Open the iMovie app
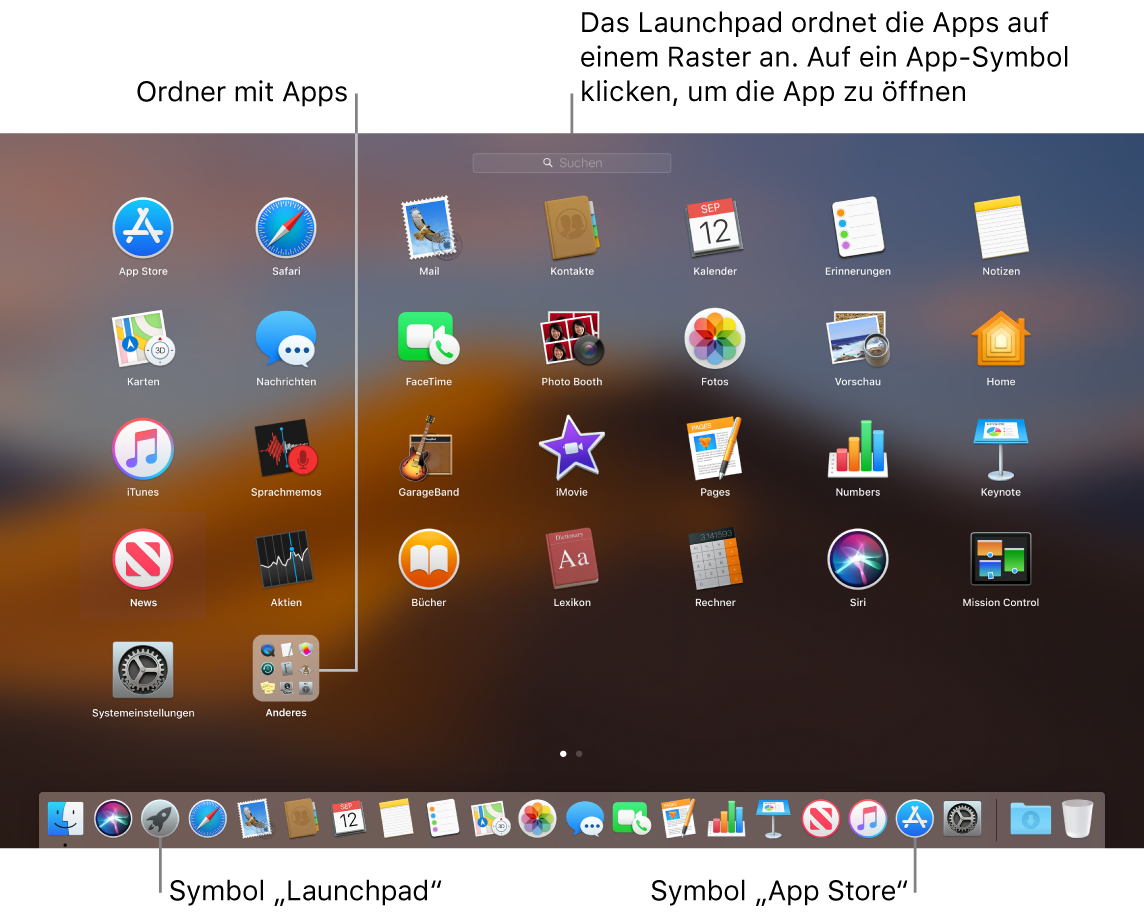The width and height of the screenshot is (1144, 912). click(572, 448)
